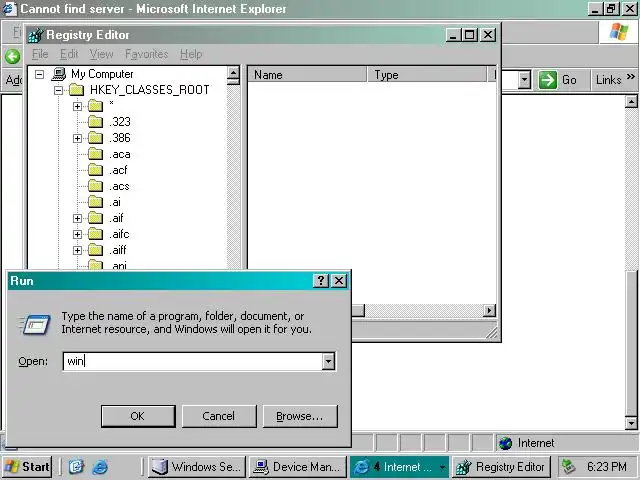Expand the Links toolbar chevron

pyautogui.click(x=631, y=76)
